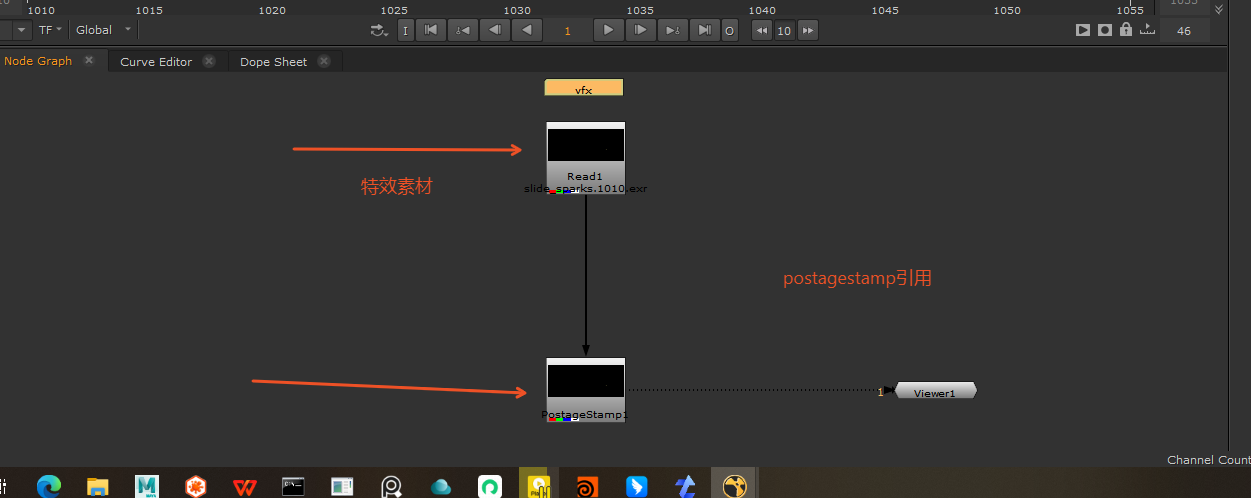The image size is (1251, 498).
Task: Jump to the last frame
Action: [x=705, y=30]
